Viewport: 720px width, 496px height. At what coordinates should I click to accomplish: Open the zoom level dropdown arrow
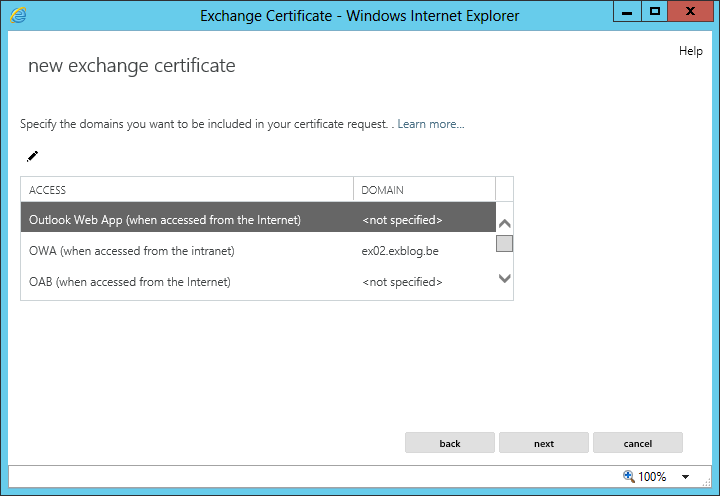click(685, 477)
